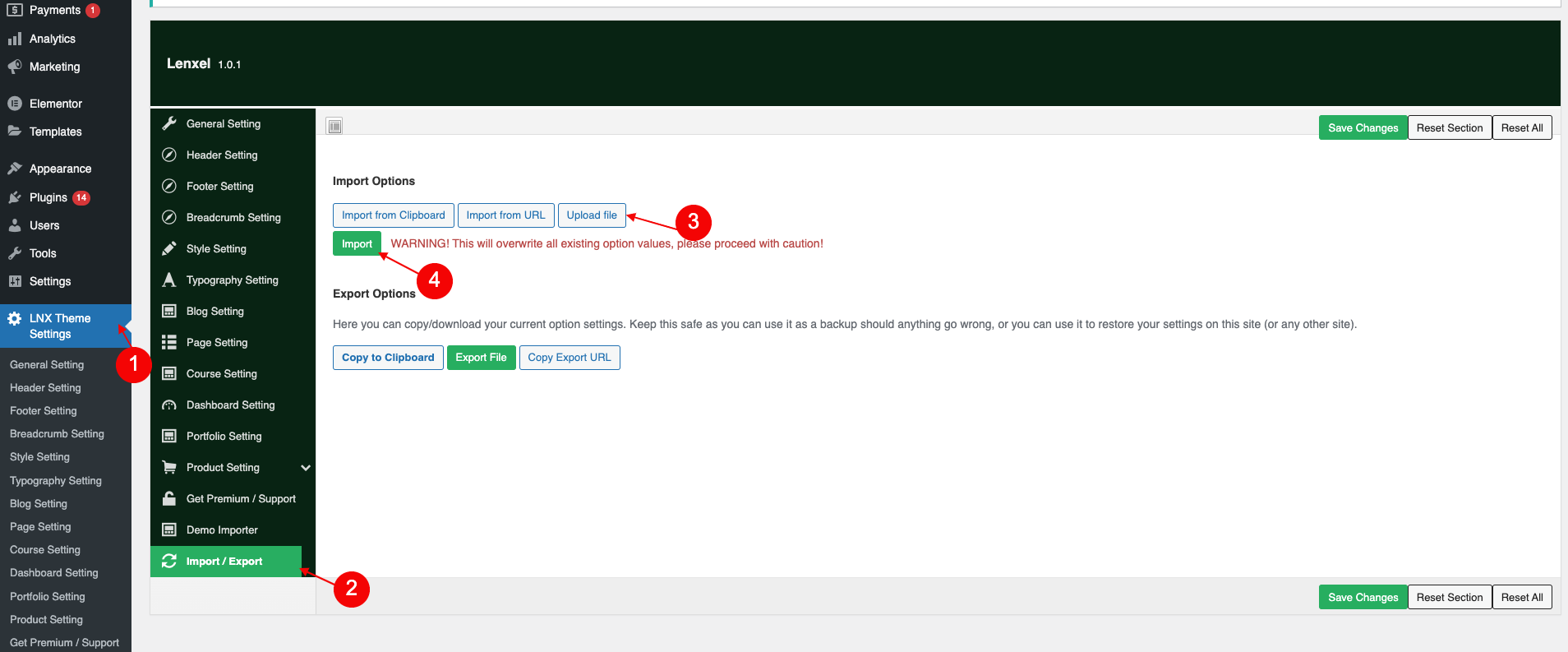Open Typography Setting submenu link
The width and height of the screenshot is (1568, 652).
coord(56,480)
